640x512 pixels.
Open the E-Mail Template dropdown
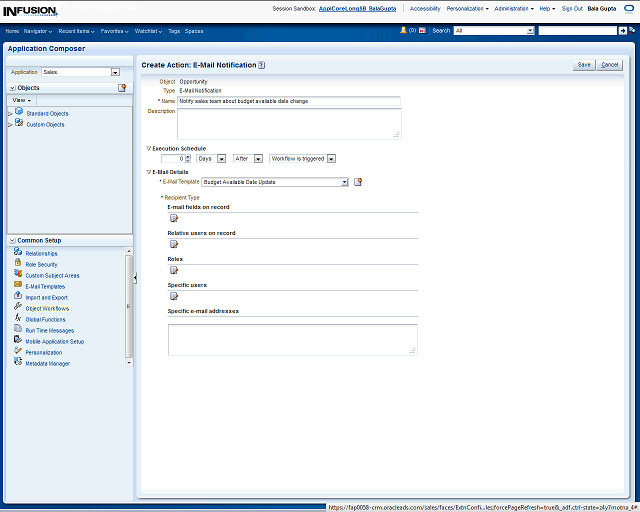344,182
